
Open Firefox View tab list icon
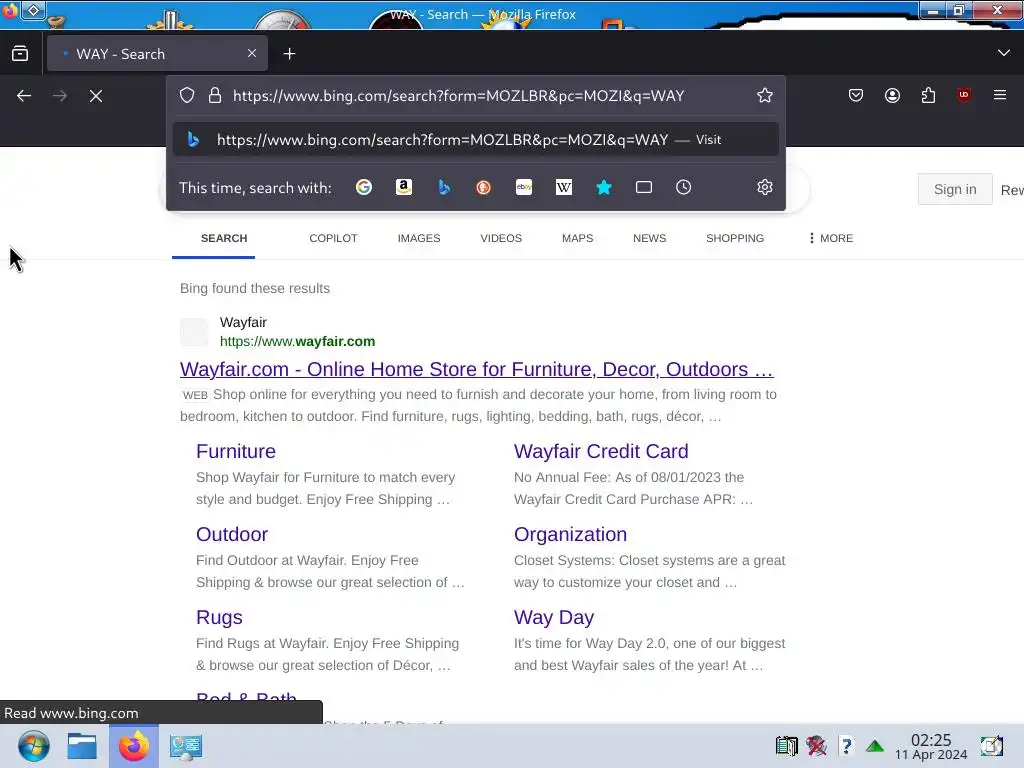[20, 54]
